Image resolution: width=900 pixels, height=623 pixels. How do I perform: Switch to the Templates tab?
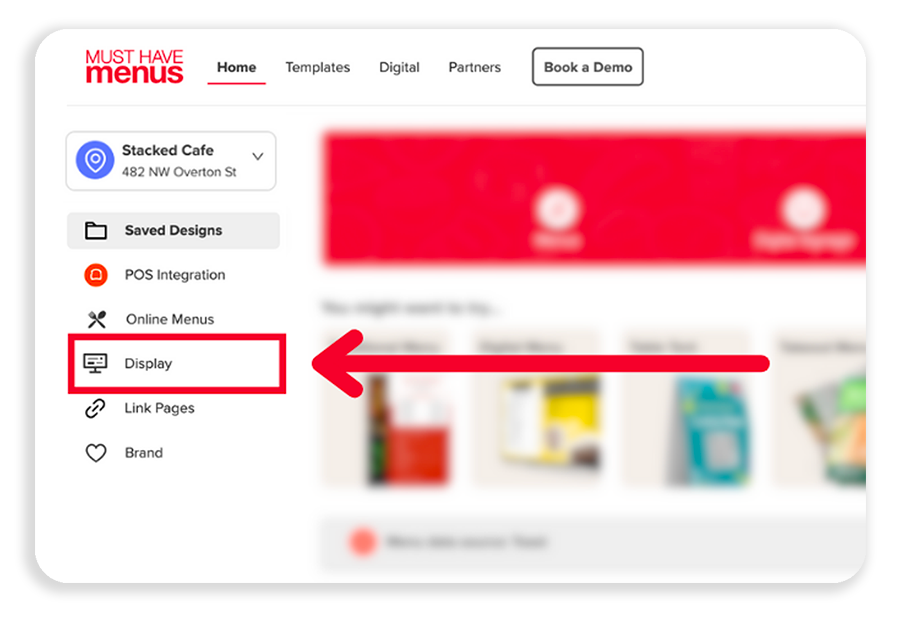coord(317,67)
